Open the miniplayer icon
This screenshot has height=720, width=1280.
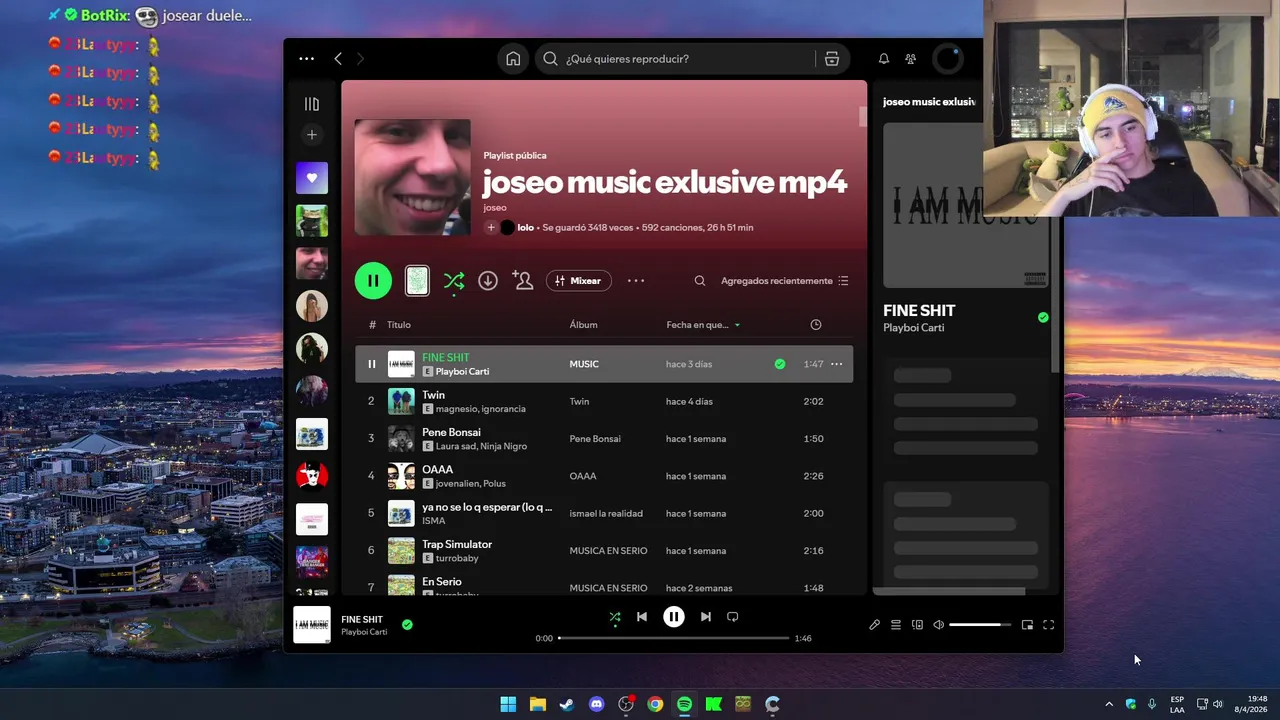point(1027,625)
